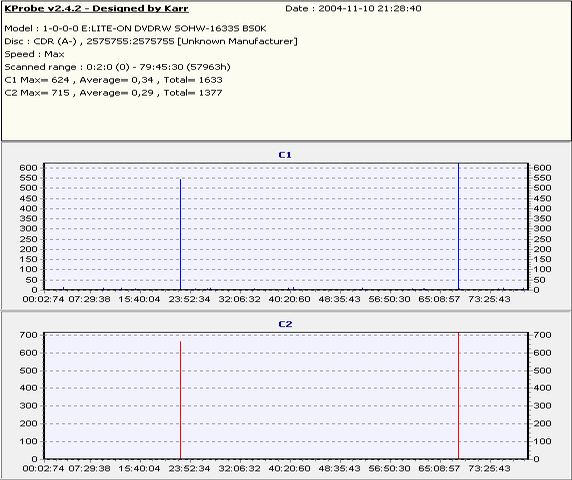The image size is (572, 480).
Task: Click the 700 value on C2 left axis
Action: pos(29,335)
